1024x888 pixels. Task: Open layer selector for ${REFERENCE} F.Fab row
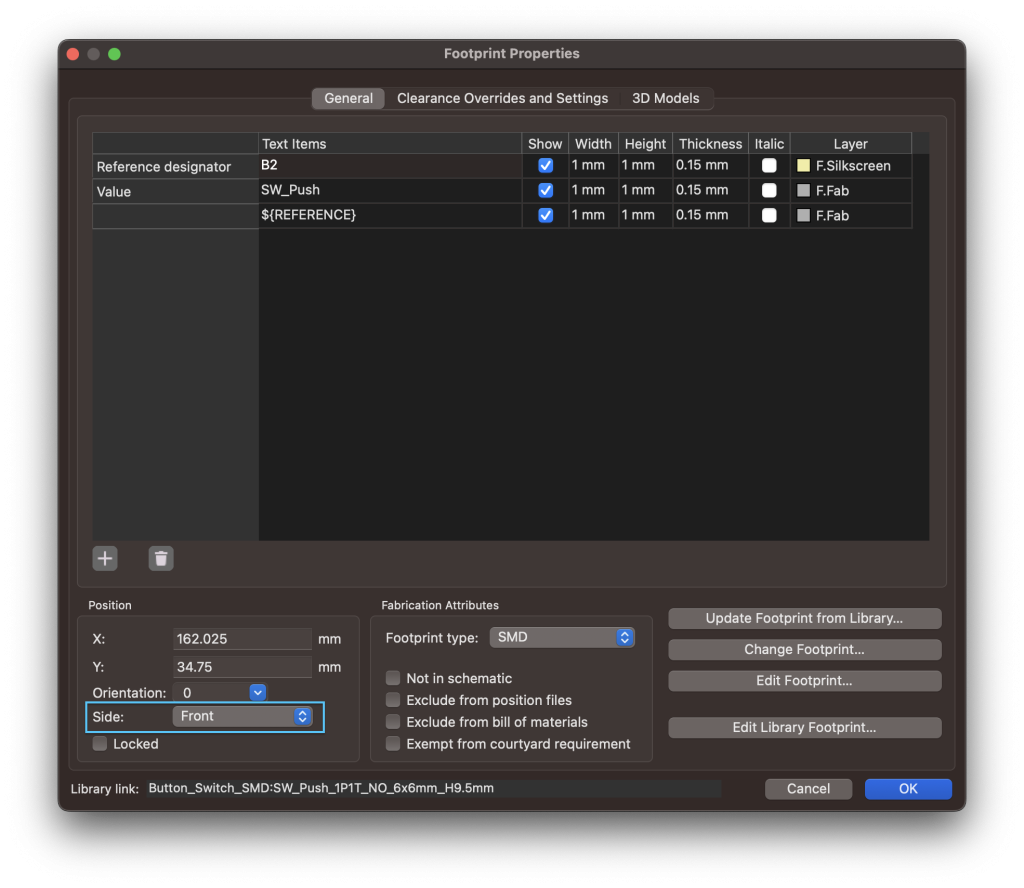851,215
